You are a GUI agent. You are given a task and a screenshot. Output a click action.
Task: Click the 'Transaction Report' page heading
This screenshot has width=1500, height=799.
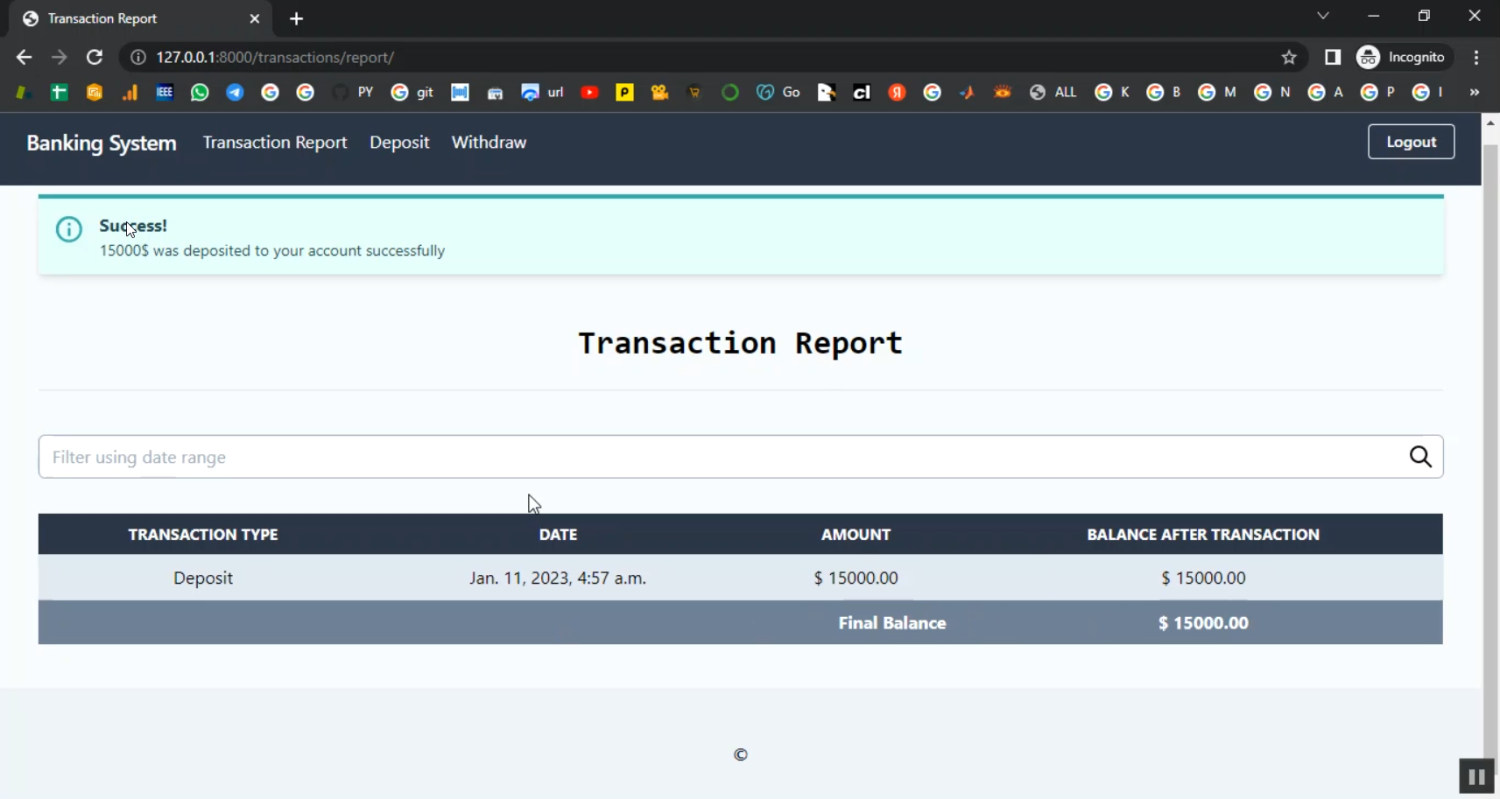[740, 343]
